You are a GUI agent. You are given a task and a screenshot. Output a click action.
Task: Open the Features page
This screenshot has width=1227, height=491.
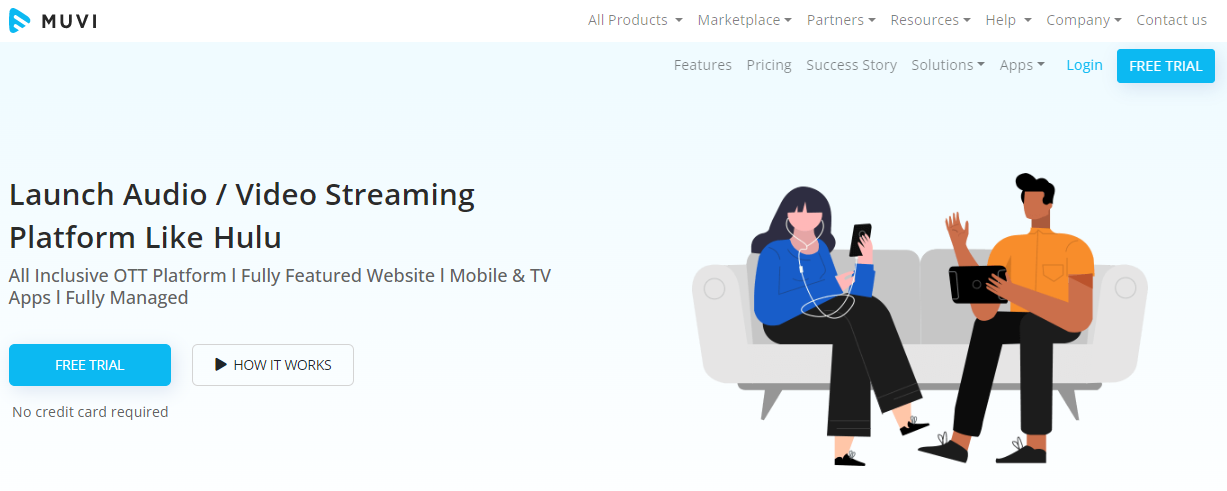pos(703,65)
